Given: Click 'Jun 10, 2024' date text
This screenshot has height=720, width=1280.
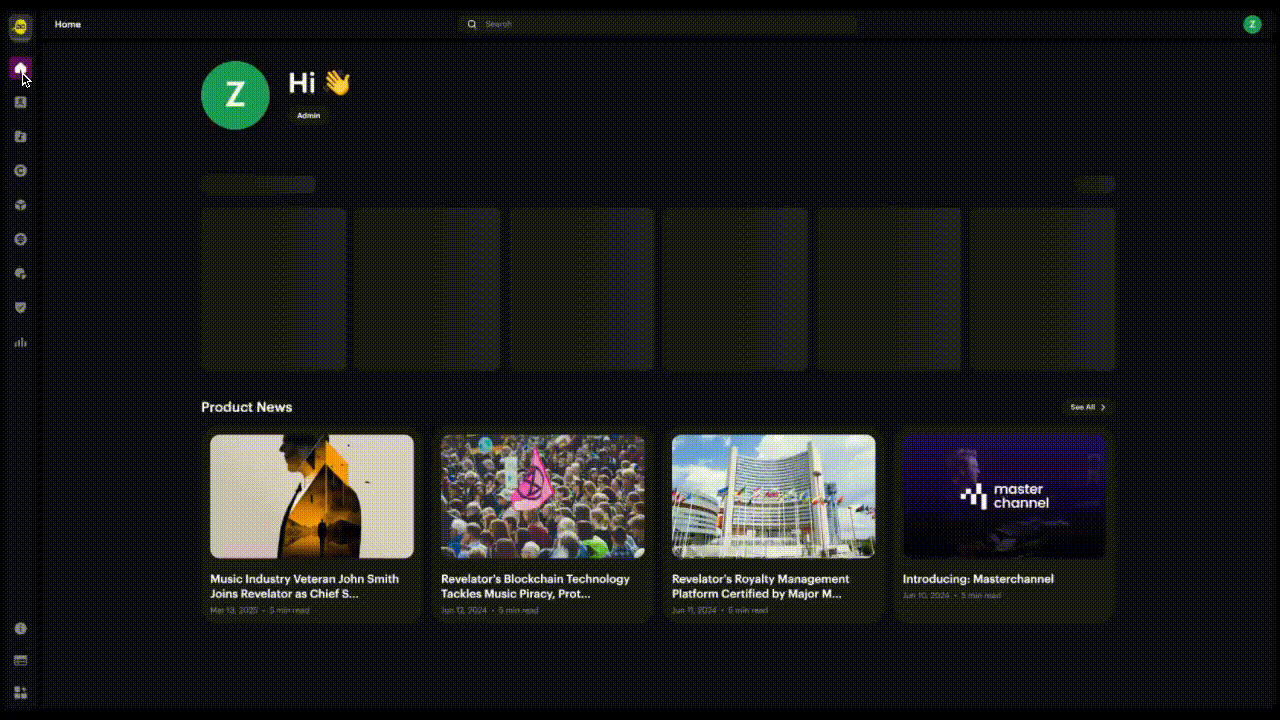Looking at the screenshot, I should coord(926,596).
